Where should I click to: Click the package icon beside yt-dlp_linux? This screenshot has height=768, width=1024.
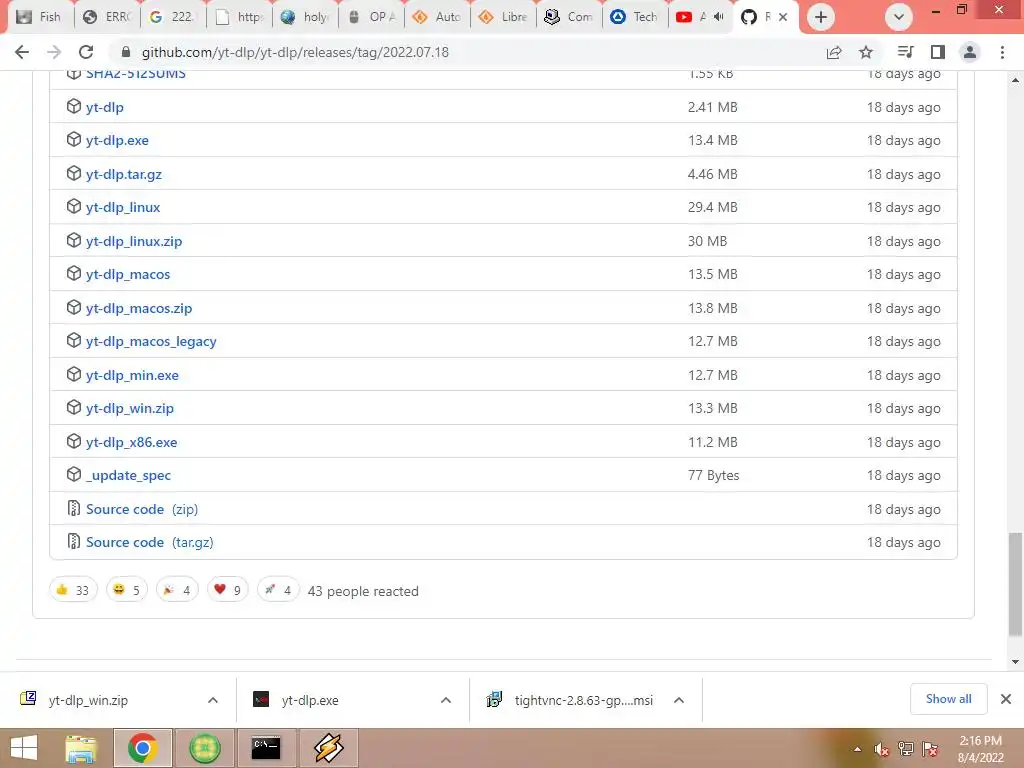(x=74, y=206)
